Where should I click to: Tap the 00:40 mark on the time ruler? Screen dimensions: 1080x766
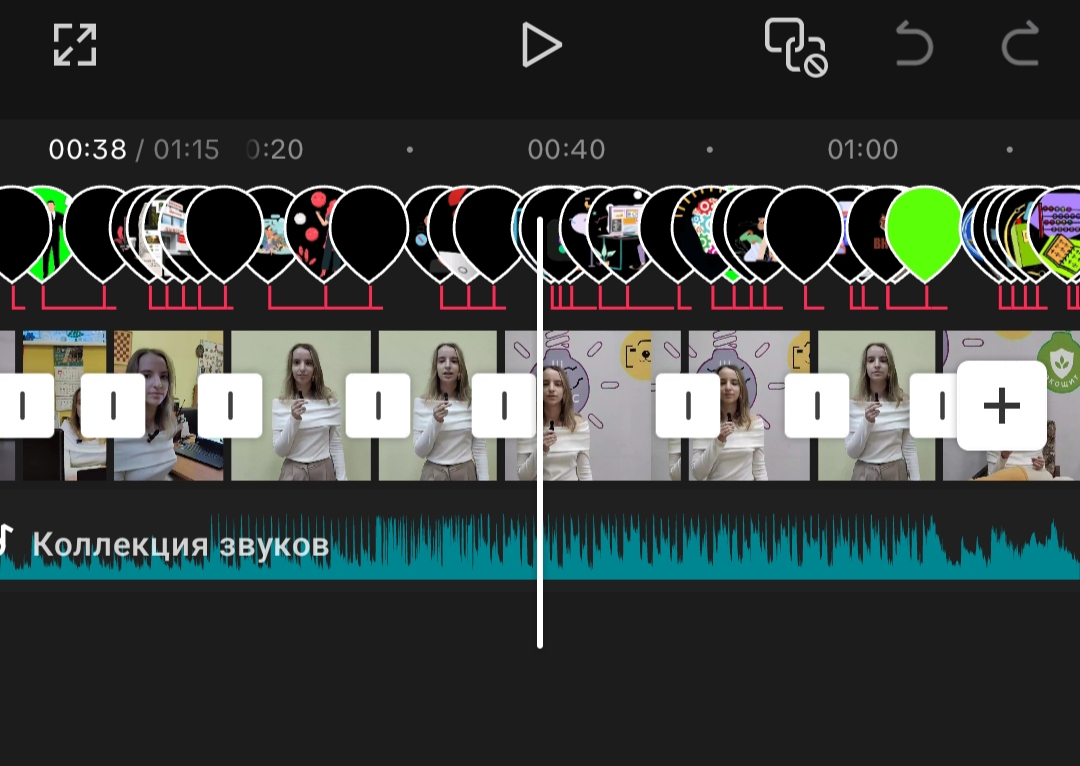tap(566, 149)
